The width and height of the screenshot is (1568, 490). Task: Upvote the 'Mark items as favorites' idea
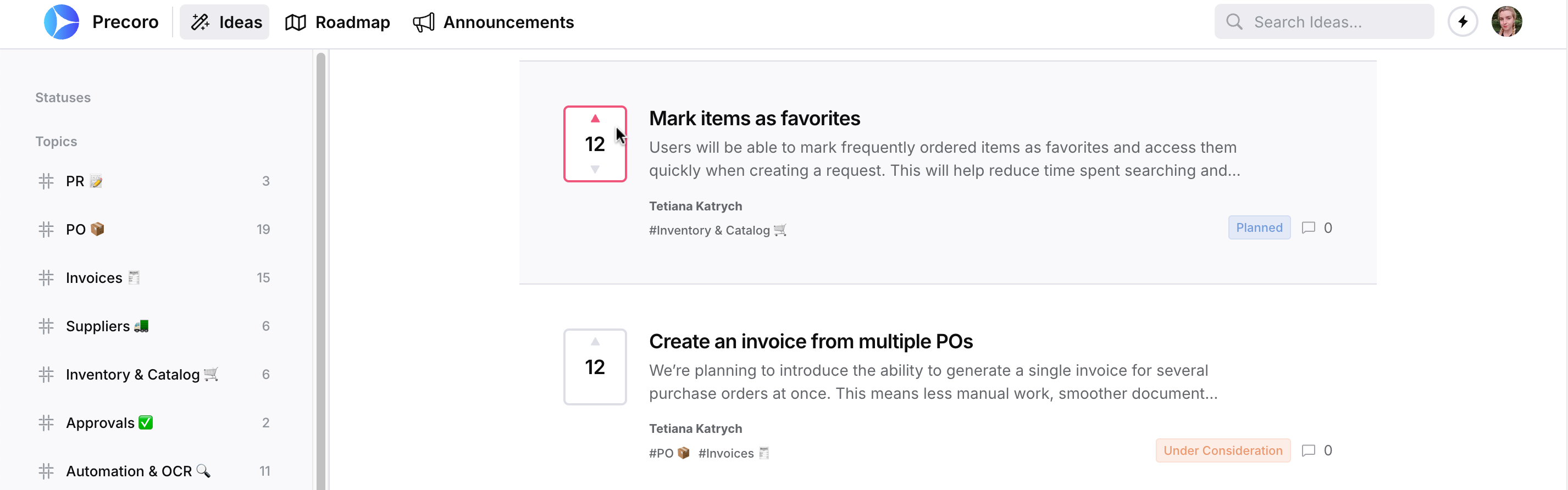tap(595, 119)
